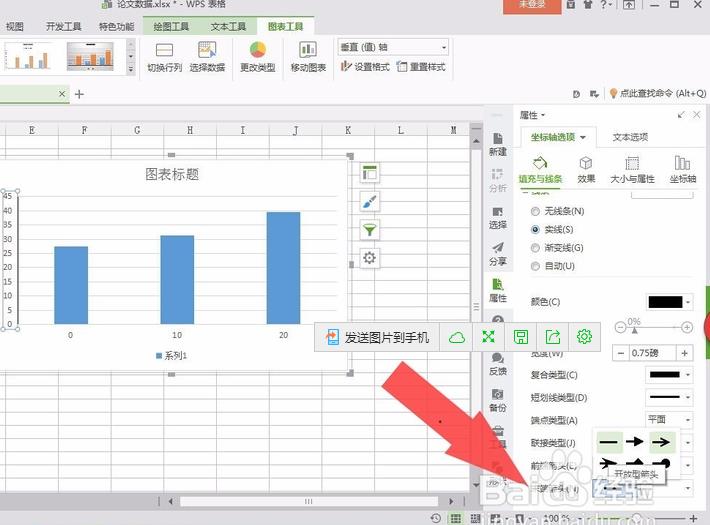Screen dimensions: 710x525
Task: Click 重置样式 reset style button
Action: click(x=421, y=67)
